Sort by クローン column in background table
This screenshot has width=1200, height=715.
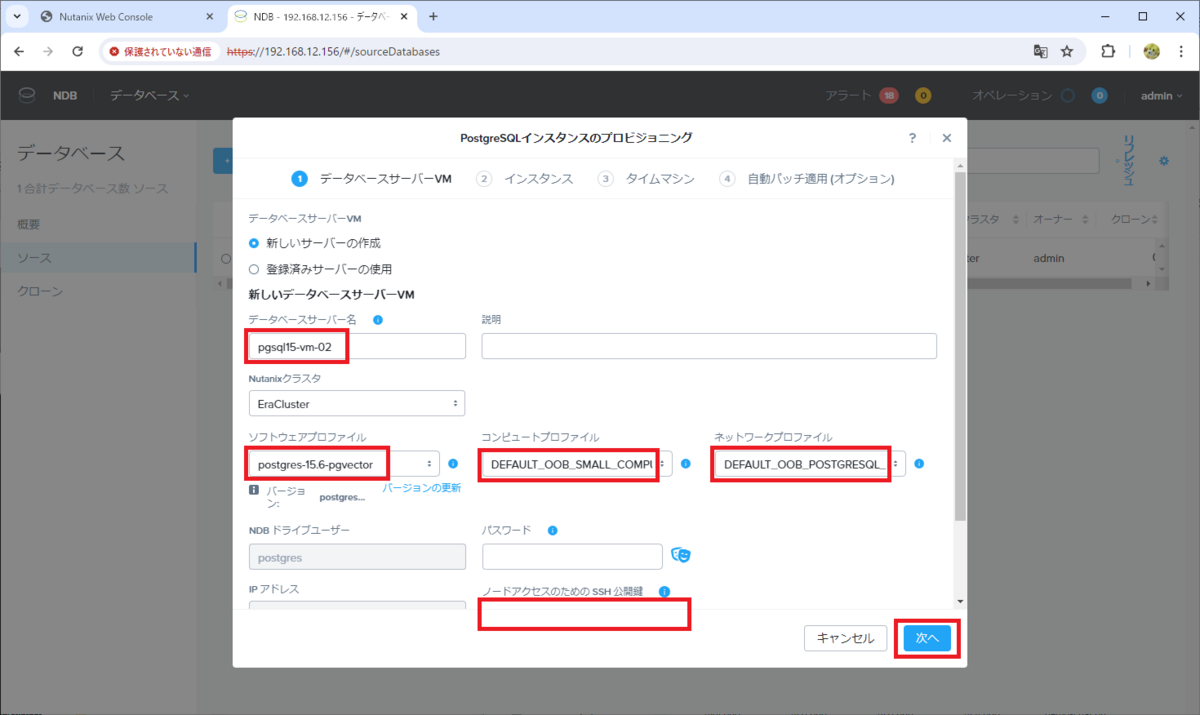[x=1136, y=219]
